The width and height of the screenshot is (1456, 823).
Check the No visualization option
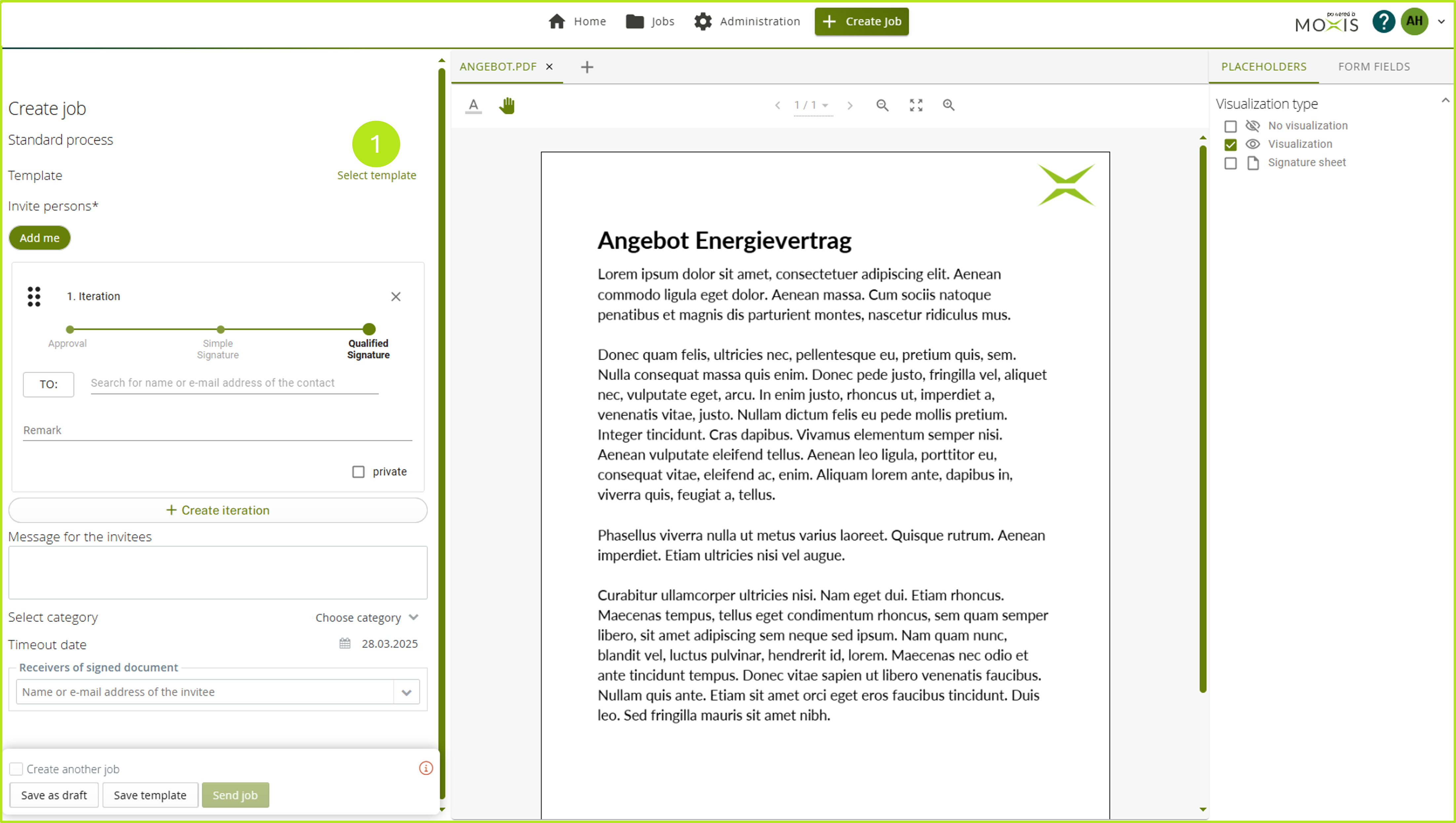pyautogui.click(x=1231, y=126)
